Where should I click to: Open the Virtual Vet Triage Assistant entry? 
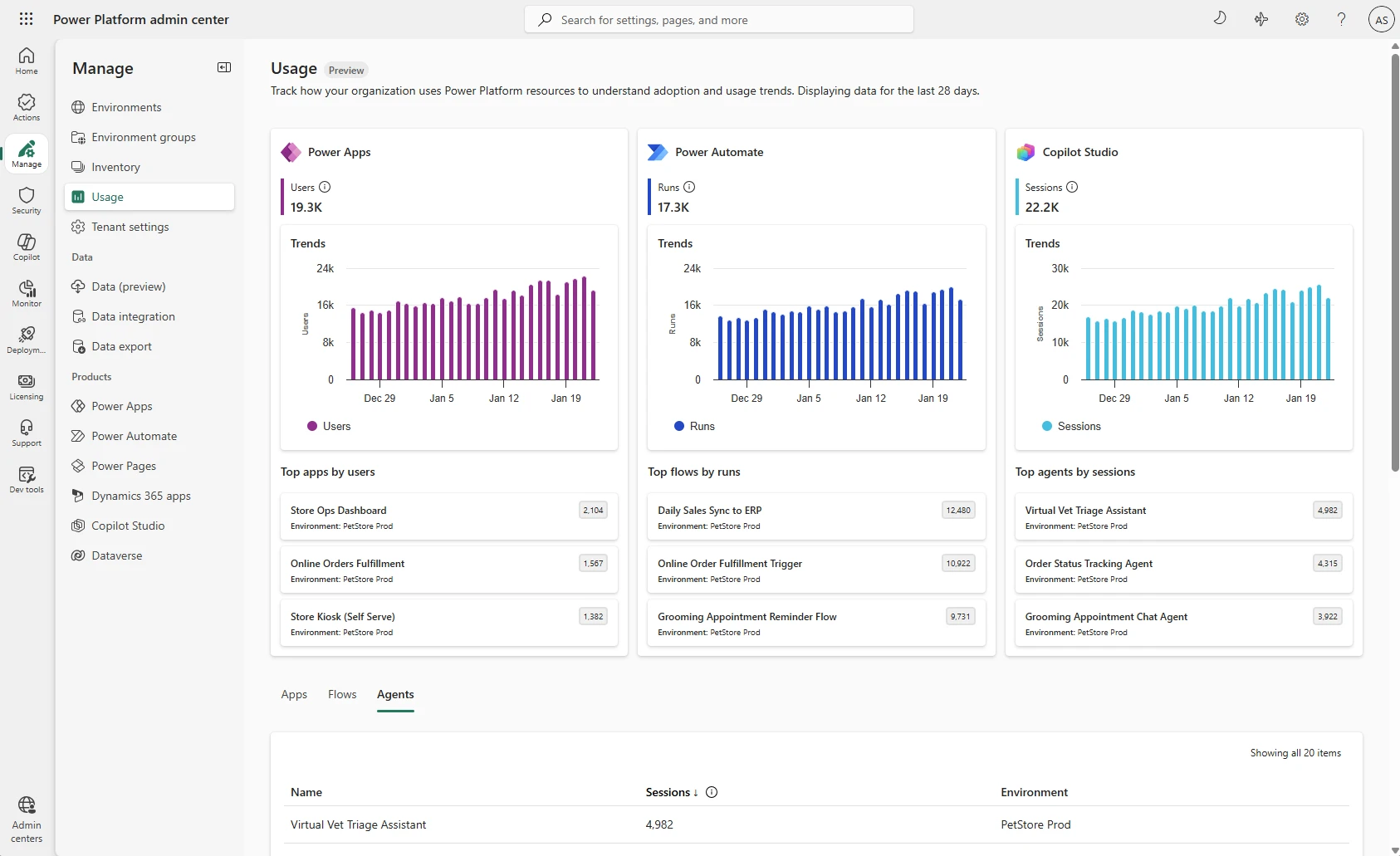point(357,824)
